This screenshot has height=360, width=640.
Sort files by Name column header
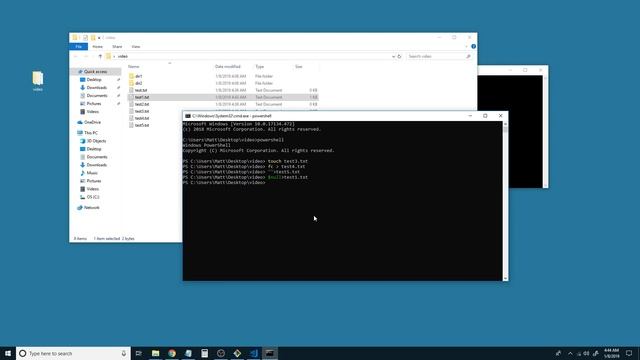click(133, 67)
